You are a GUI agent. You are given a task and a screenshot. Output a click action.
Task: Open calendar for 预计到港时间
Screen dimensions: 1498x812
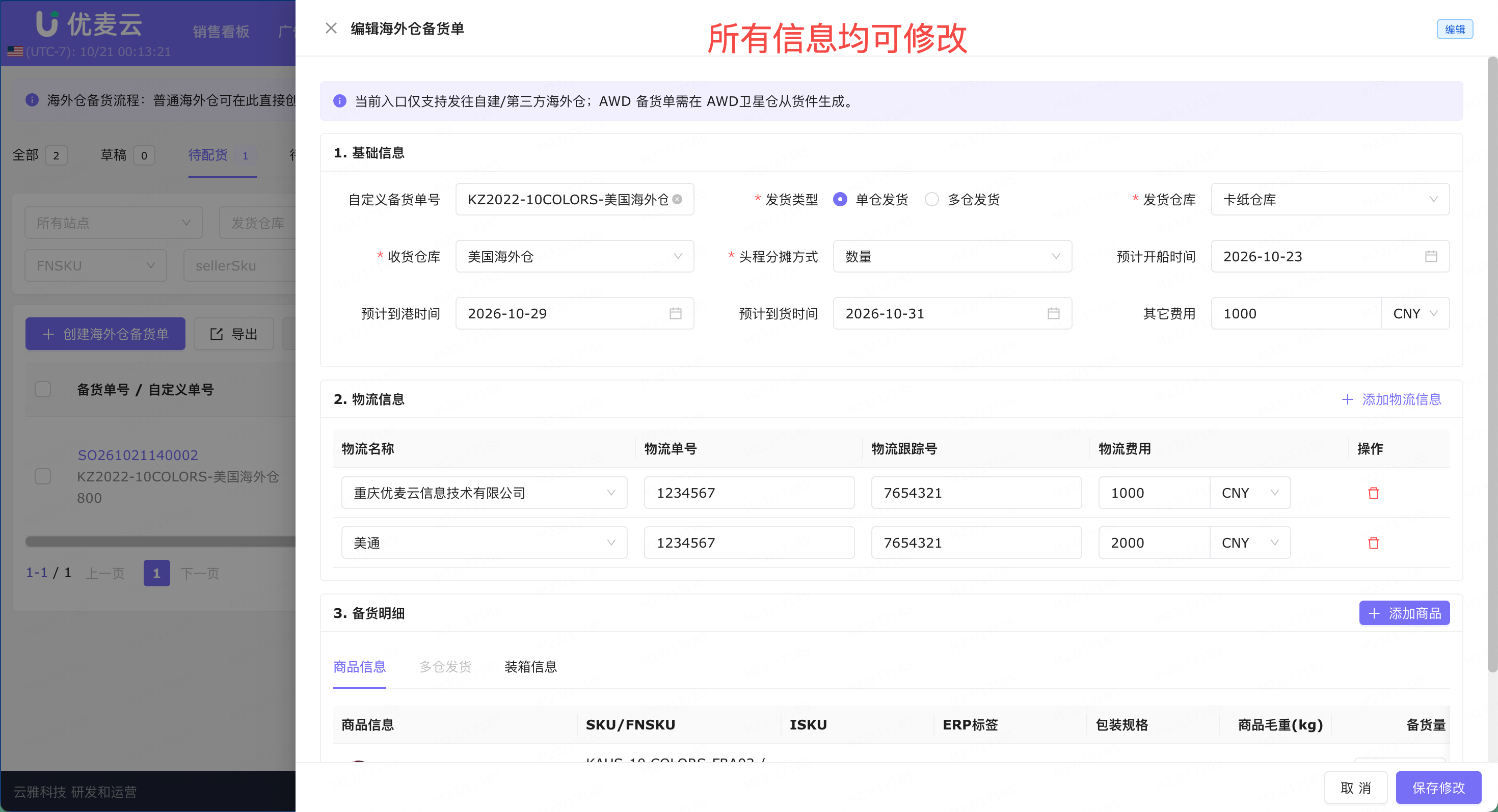(x=675, y=314)
